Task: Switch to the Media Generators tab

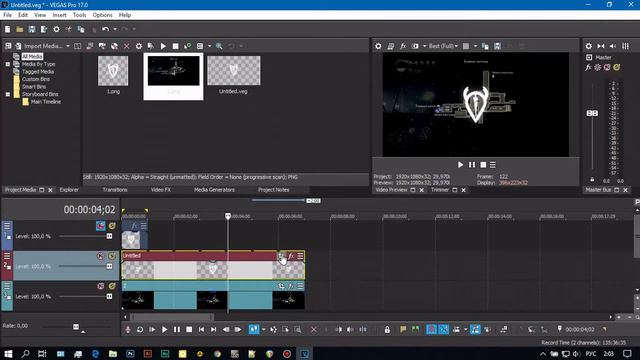Action: coord(214,190)
